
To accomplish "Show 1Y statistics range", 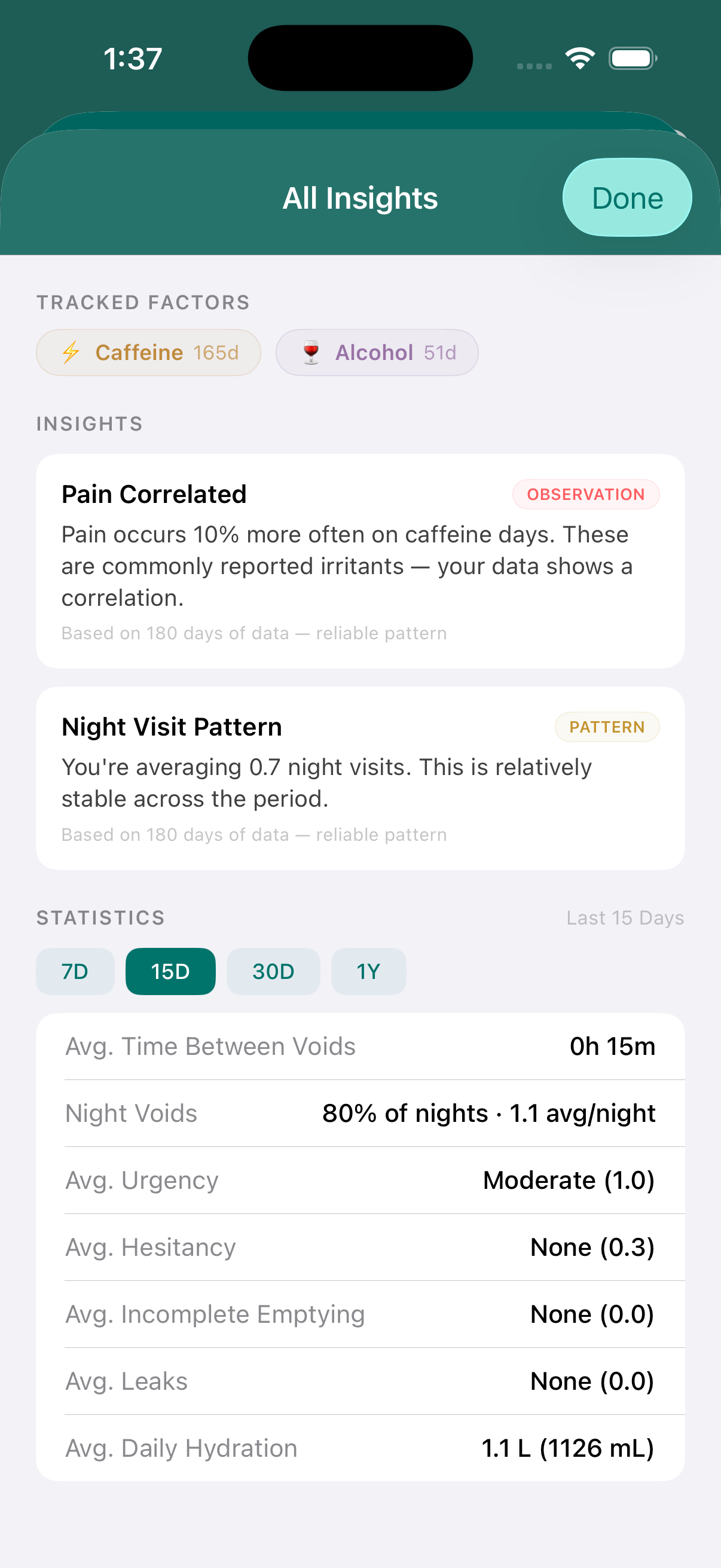I will (368, 971).
